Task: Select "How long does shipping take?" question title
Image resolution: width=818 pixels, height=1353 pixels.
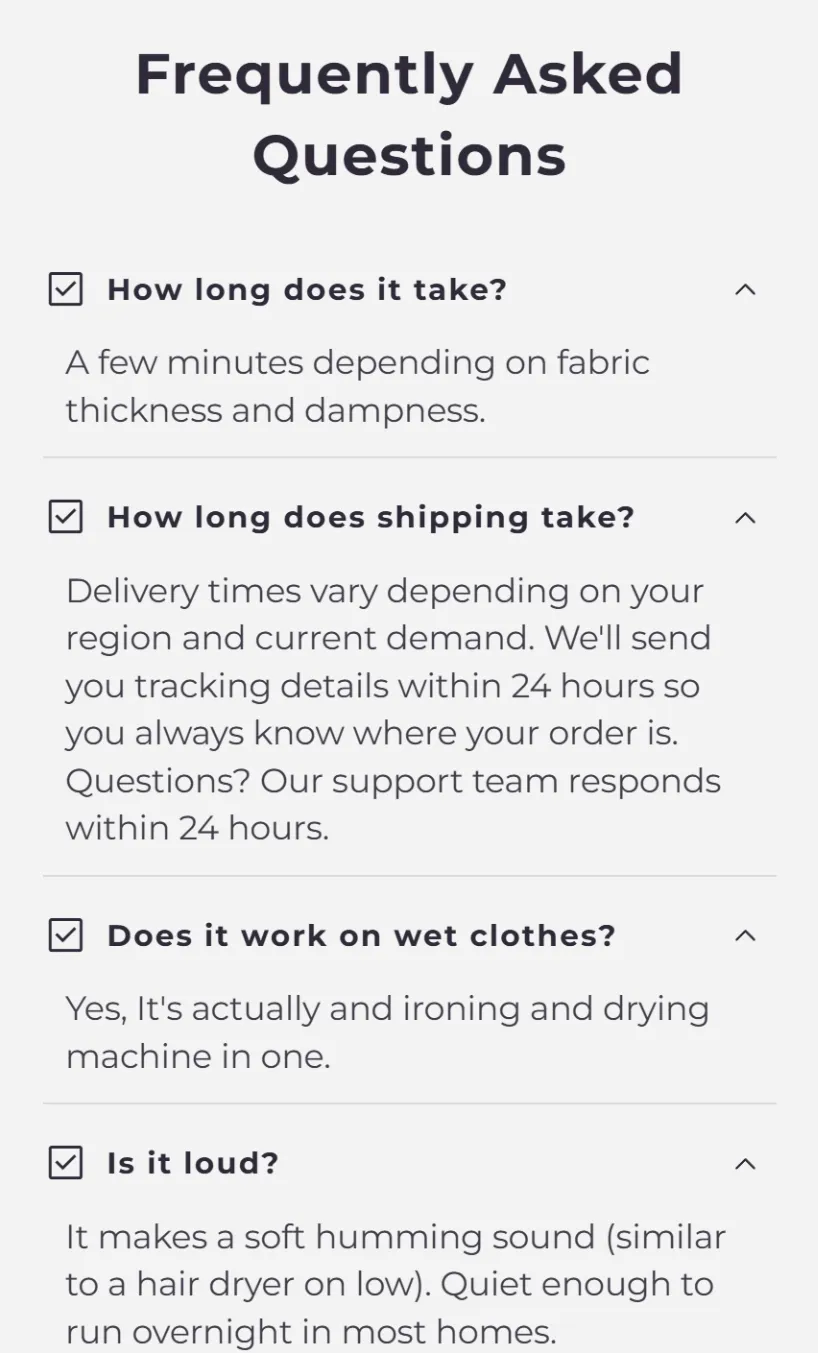Action: point(371,517)
